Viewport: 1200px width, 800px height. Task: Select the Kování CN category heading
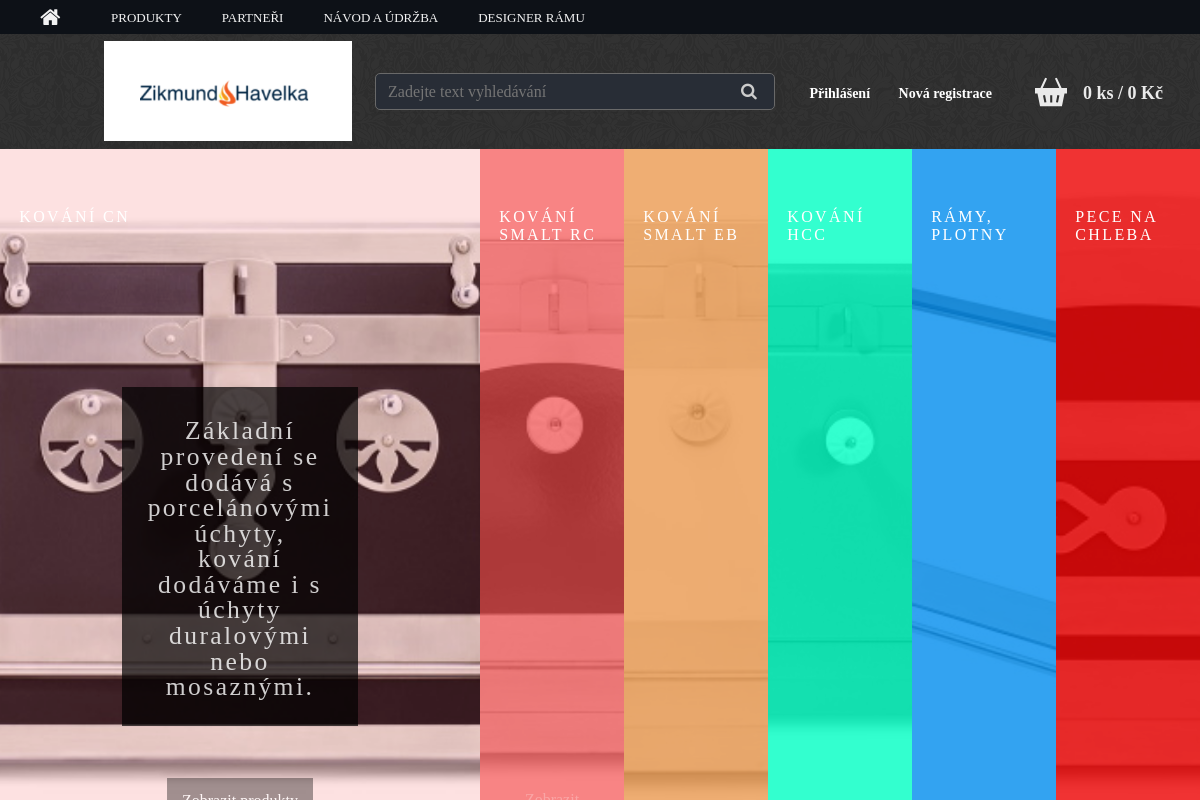(75, 217)
